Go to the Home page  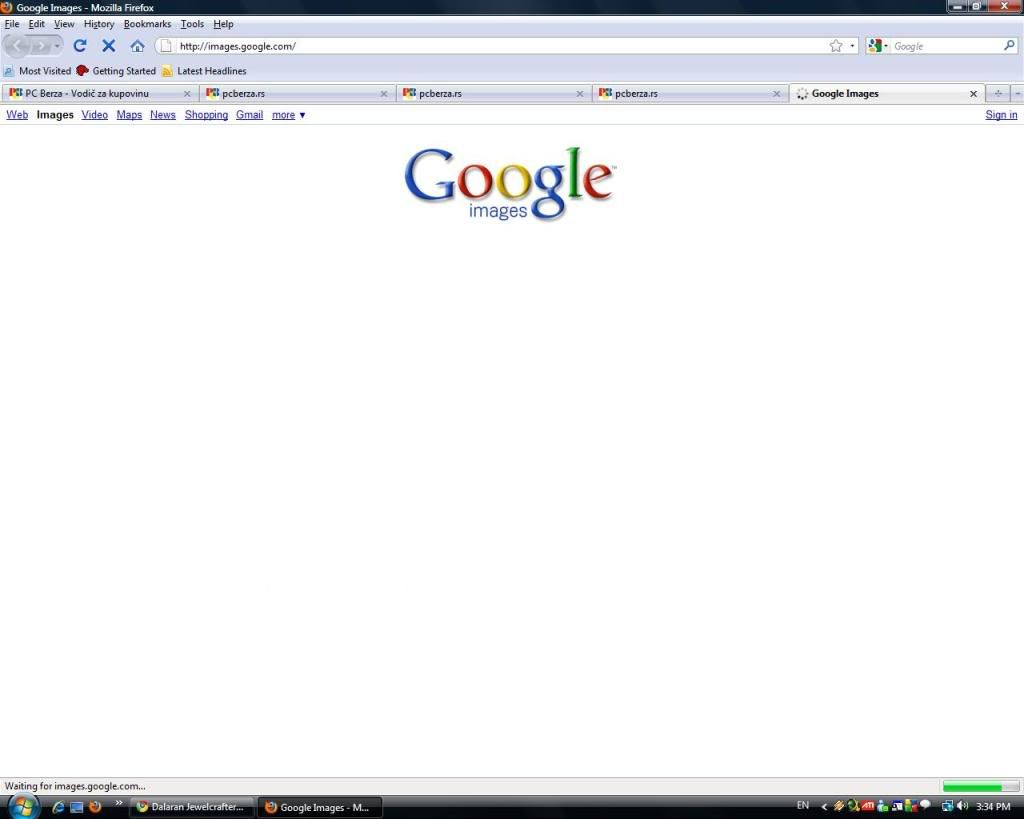[x=137, y=46]
